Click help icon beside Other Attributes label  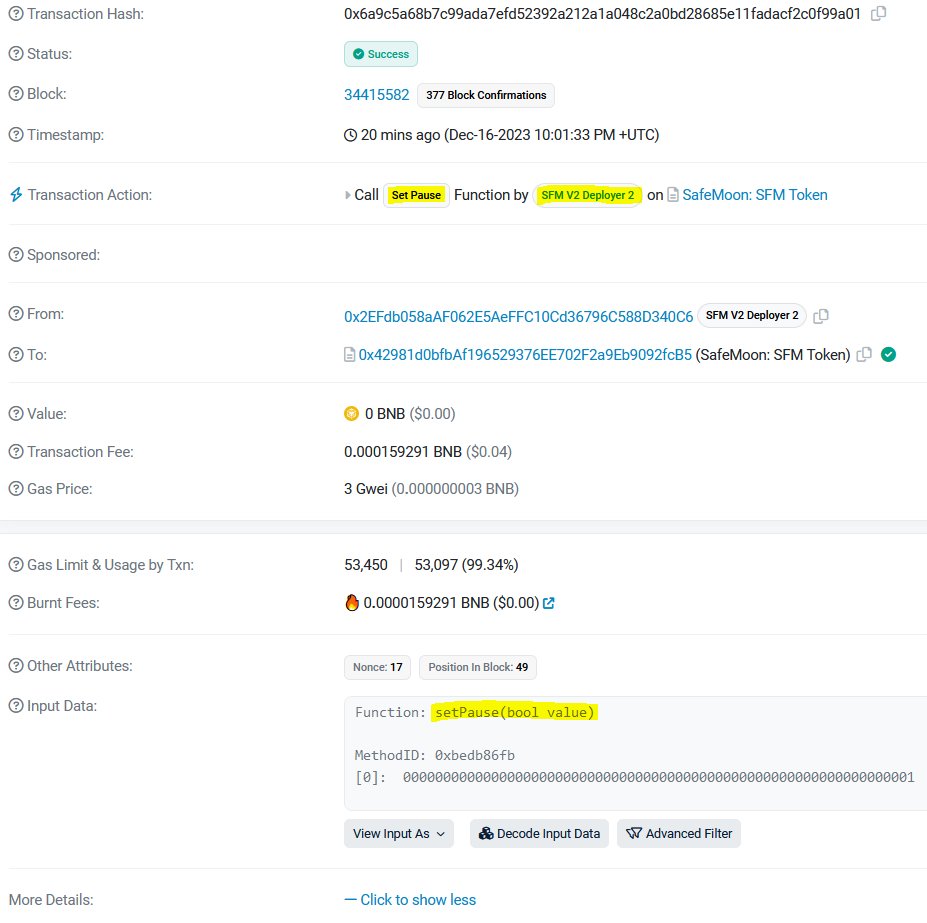(16, 666)
